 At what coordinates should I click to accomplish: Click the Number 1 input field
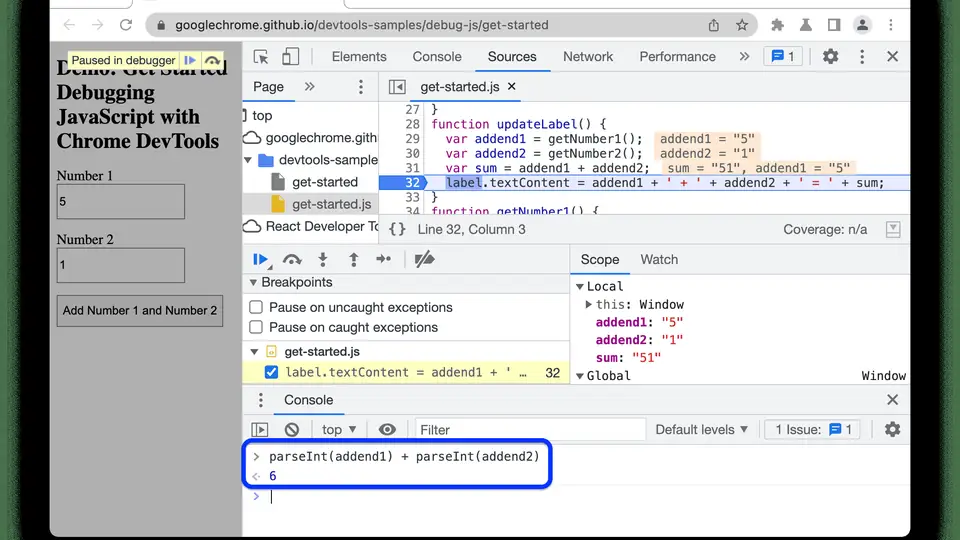(121, 201)
